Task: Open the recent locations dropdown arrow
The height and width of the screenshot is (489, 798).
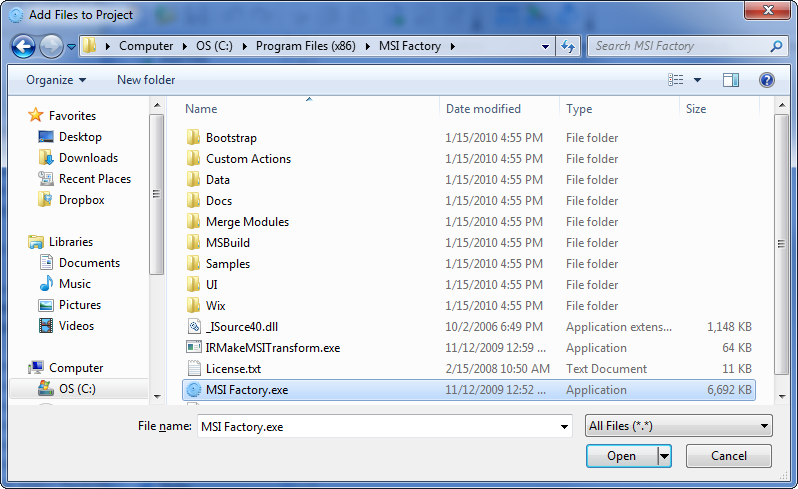Action: pos(71,47)
